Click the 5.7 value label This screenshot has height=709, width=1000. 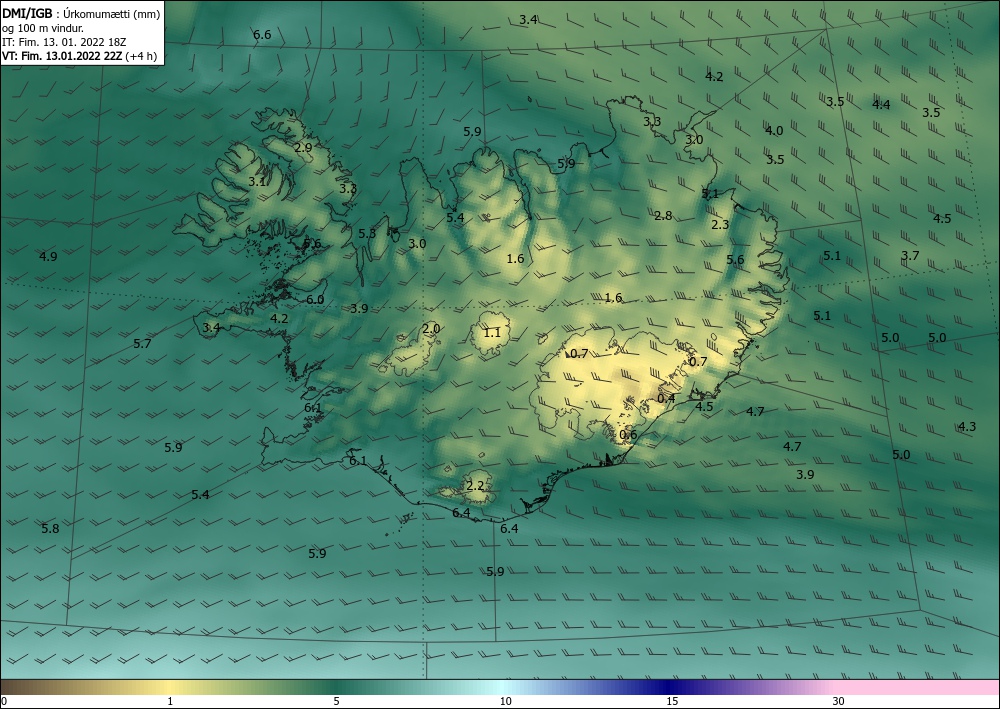tap(142, 344)
